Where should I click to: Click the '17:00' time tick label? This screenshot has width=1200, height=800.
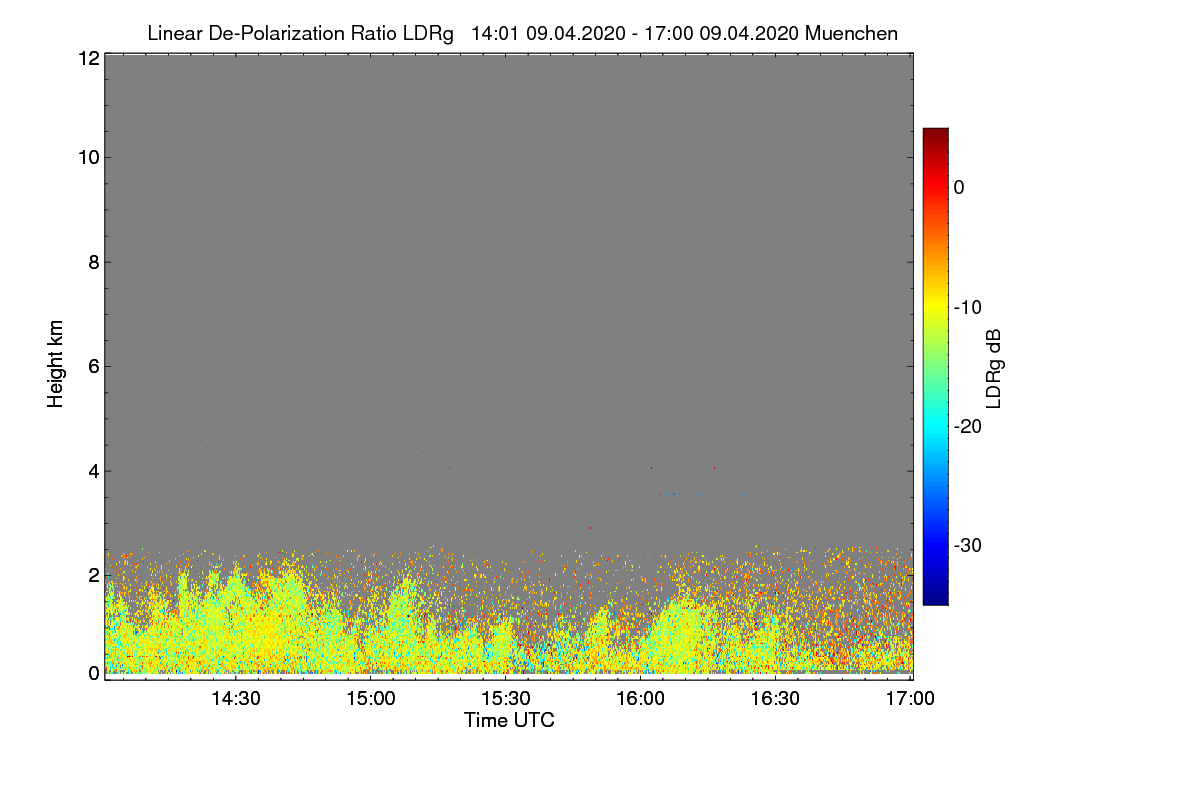point(910,699)
